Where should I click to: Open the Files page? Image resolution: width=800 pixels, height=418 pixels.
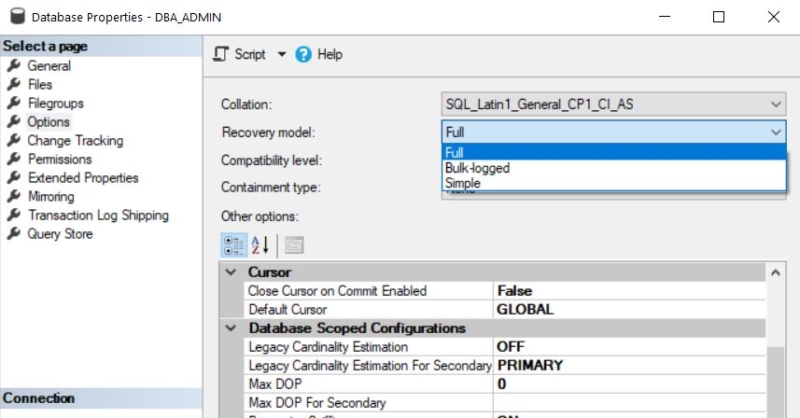click(40, 84)
